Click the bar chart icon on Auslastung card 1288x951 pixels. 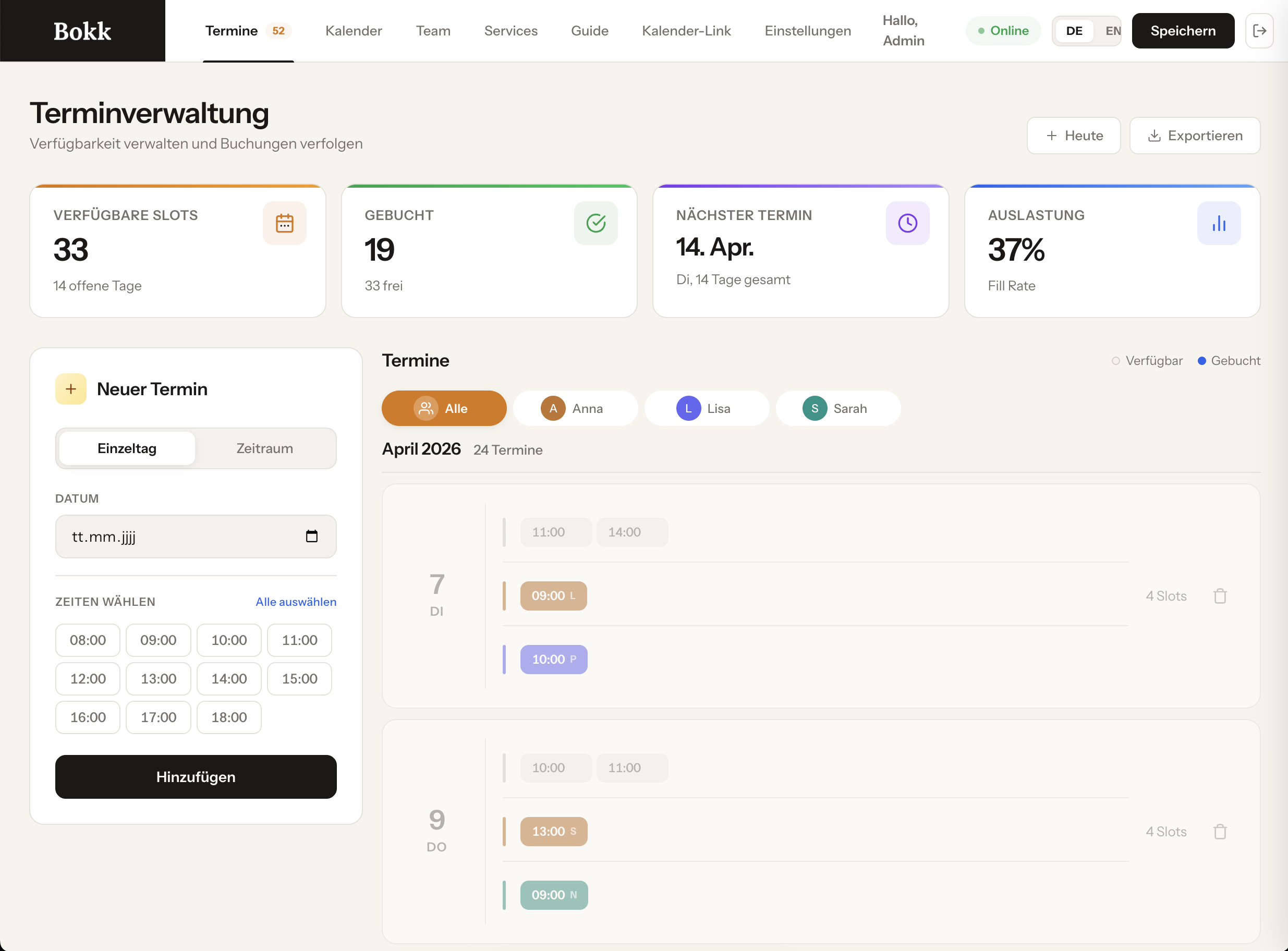click(1219, 223)
